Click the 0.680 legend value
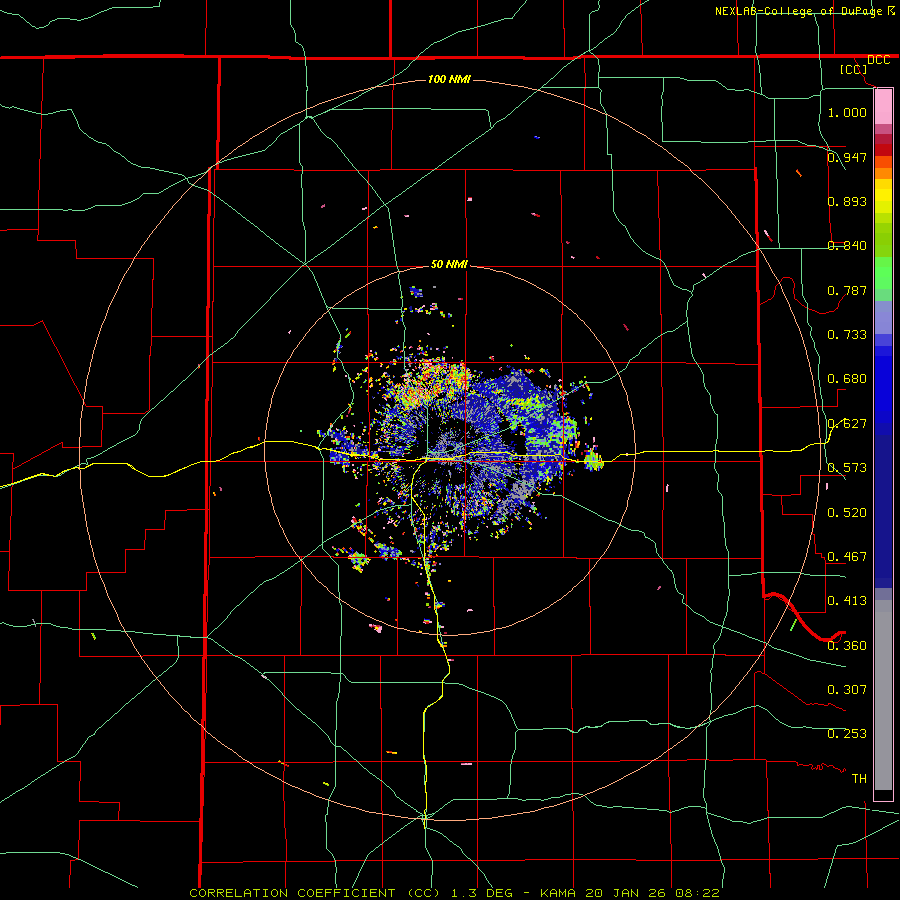Screen dimensions: 900x900 point(847,379)
